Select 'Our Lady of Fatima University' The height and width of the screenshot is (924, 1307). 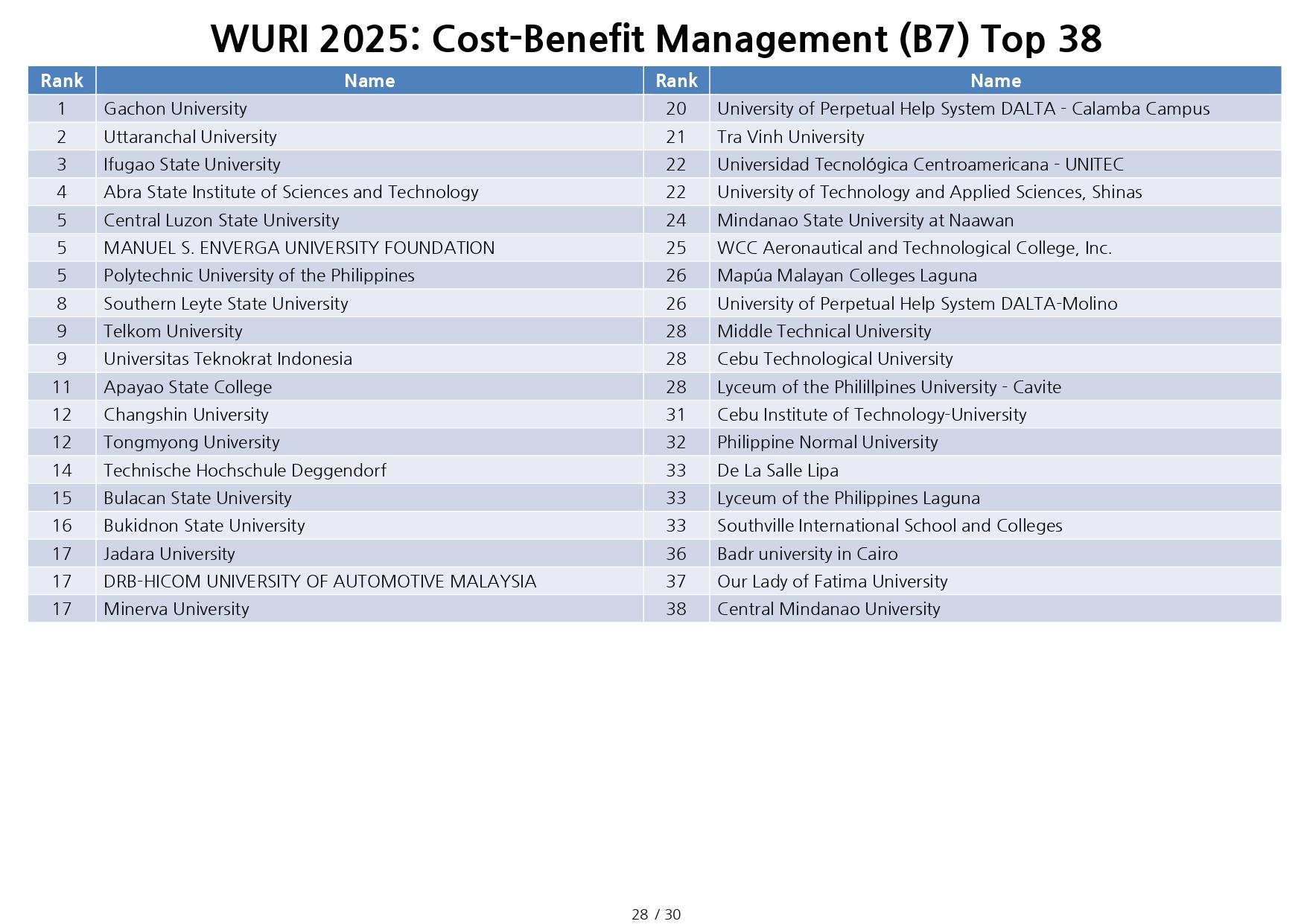click(832, 582)
